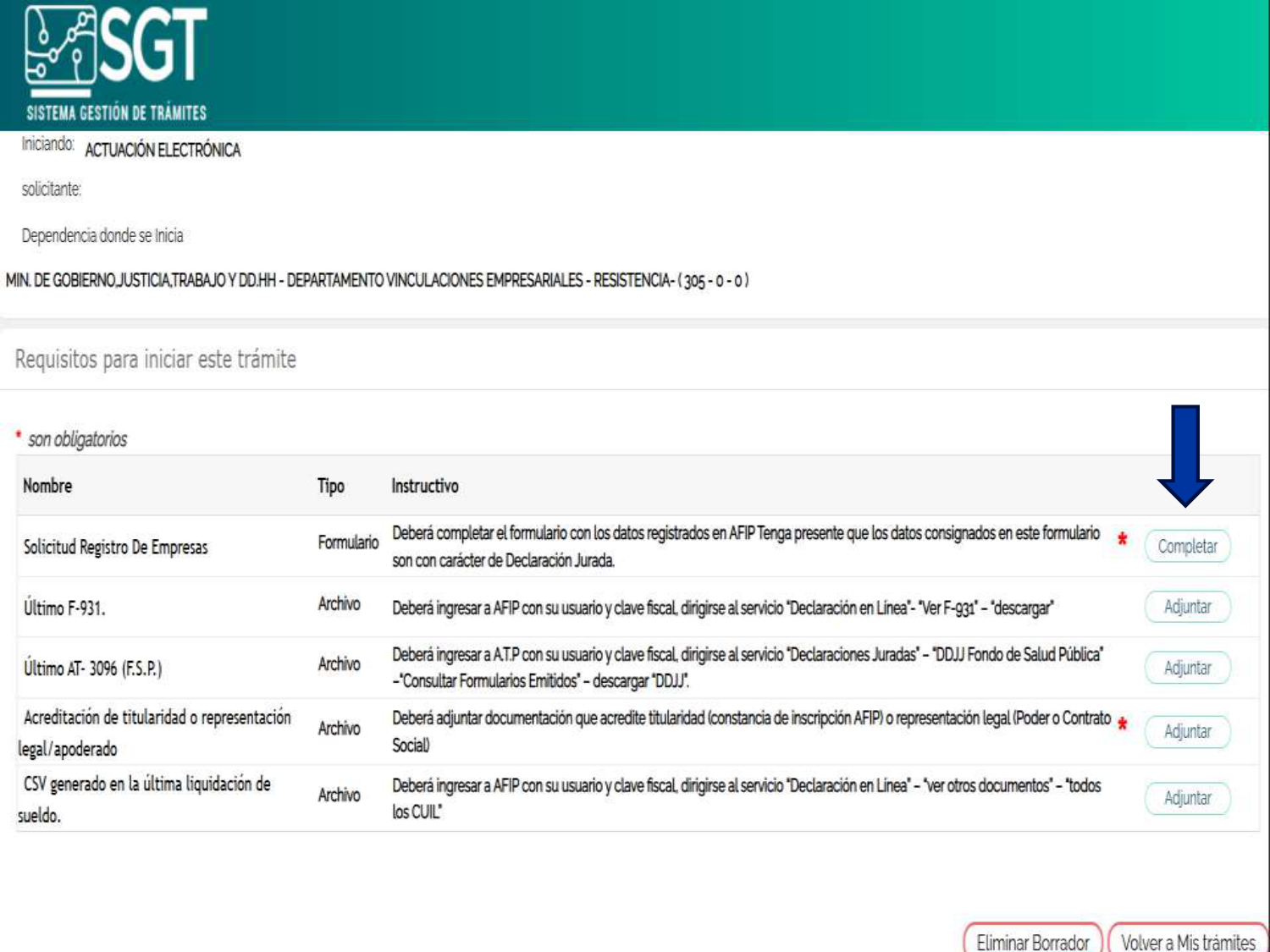Delete the draft with Eliminar Borrador
This screenshot has width=1270, height=952.
[1032, 941]
